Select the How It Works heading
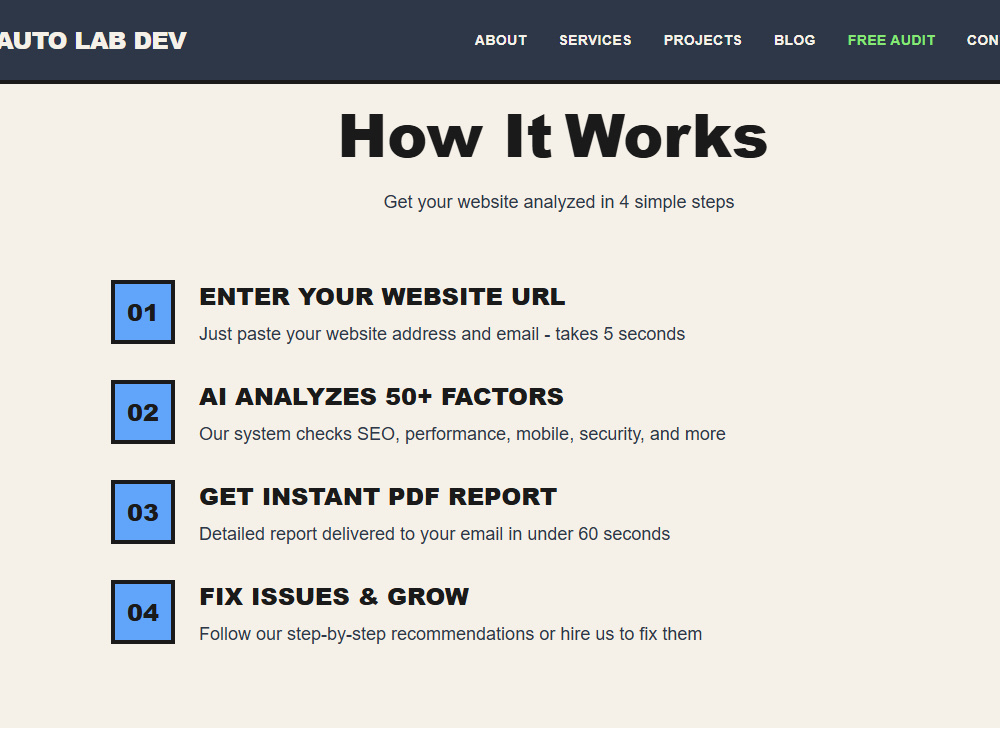This screenshot has height=750, width=1000. [553, 136]
